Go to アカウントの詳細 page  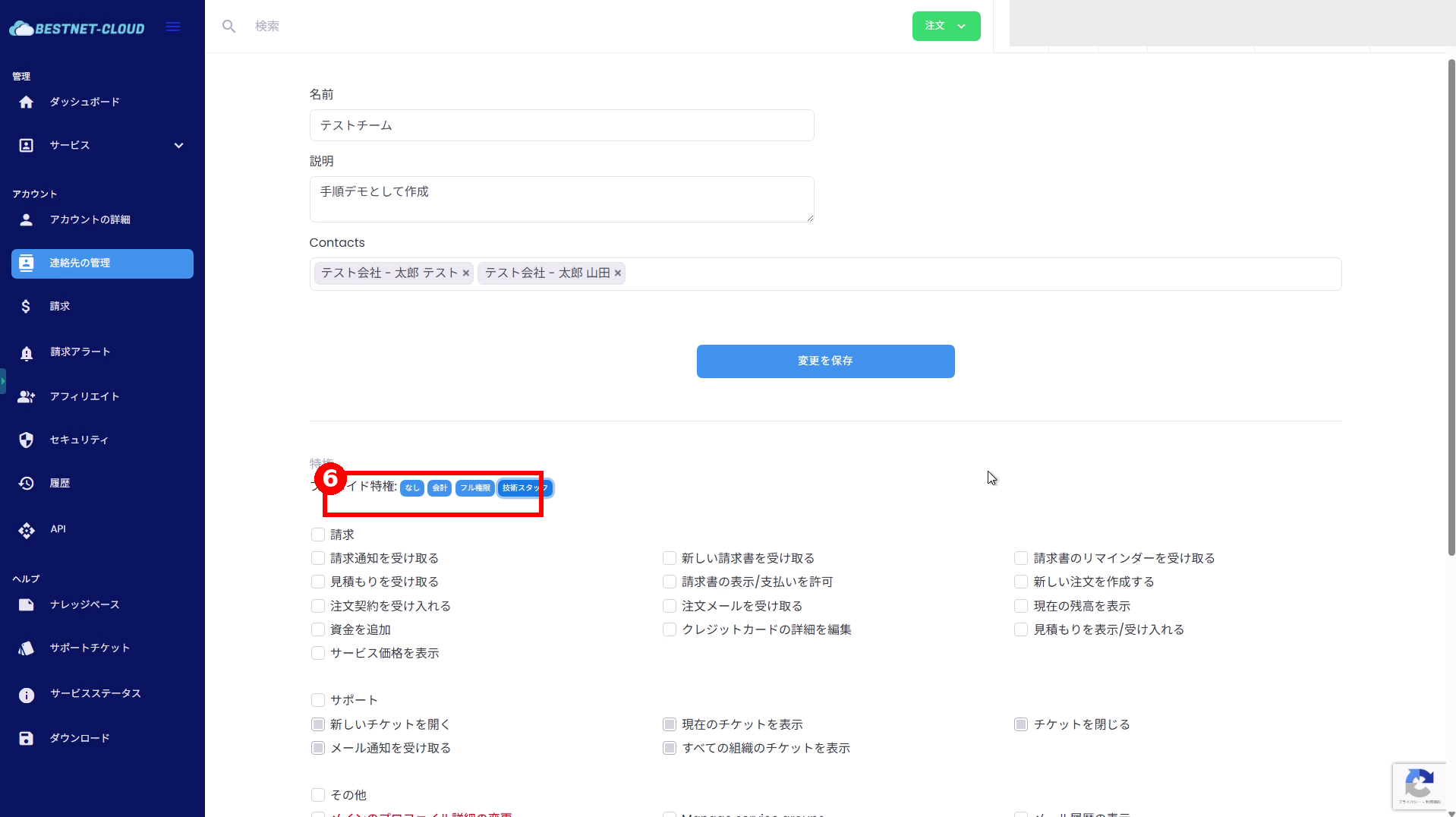pyautogui.click(x=90, y=220)
